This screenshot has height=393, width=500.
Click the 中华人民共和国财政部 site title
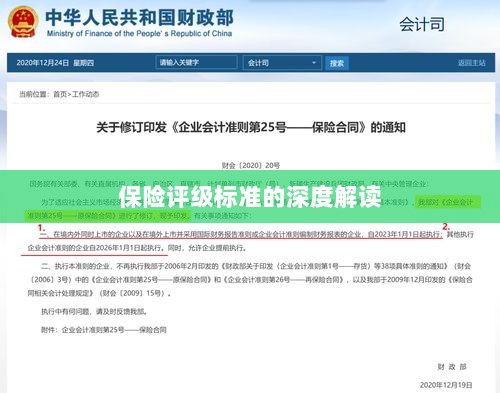tap(139, 18)
